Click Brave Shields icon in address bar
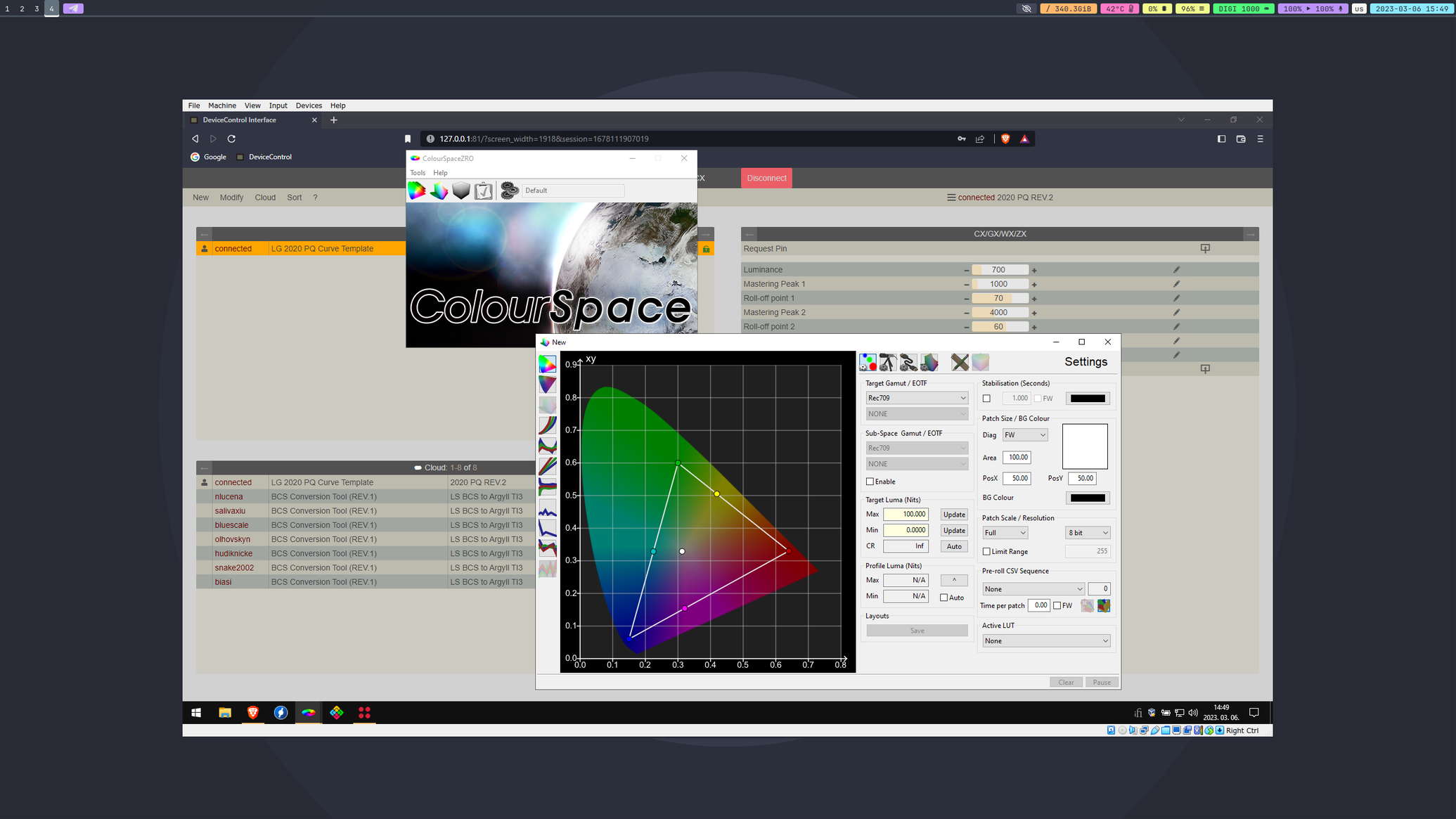 [1005, 138]
